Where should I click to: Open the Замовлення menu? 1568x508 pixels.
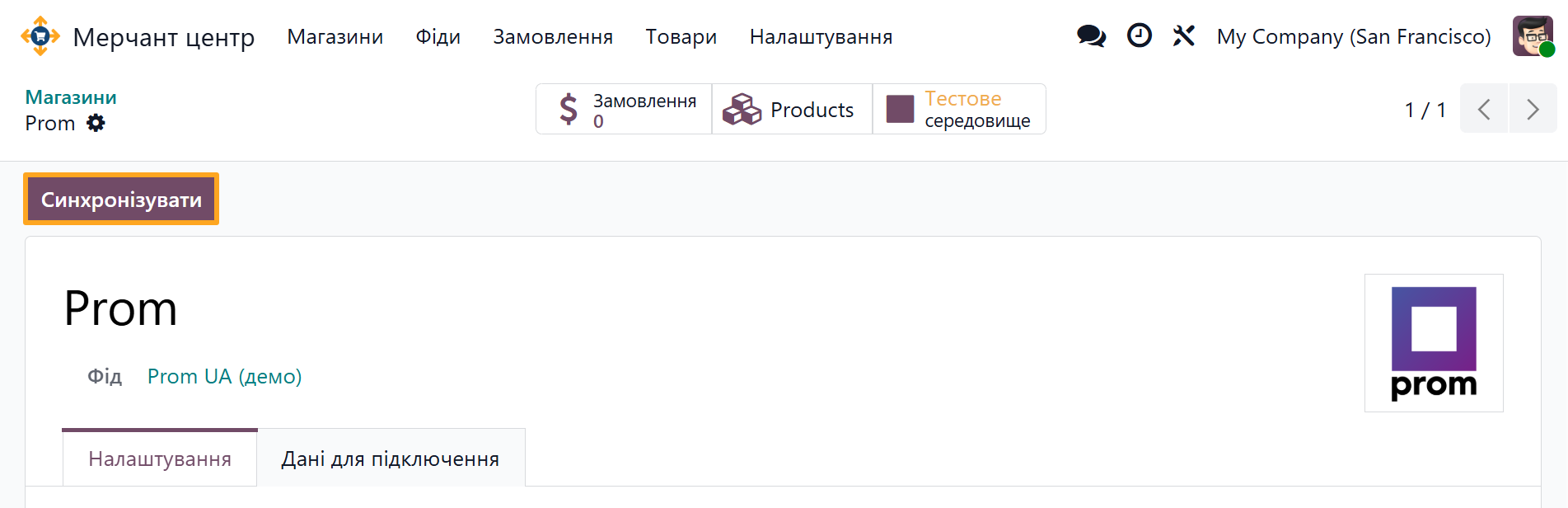pyautogui.click(x=553, y=36)
